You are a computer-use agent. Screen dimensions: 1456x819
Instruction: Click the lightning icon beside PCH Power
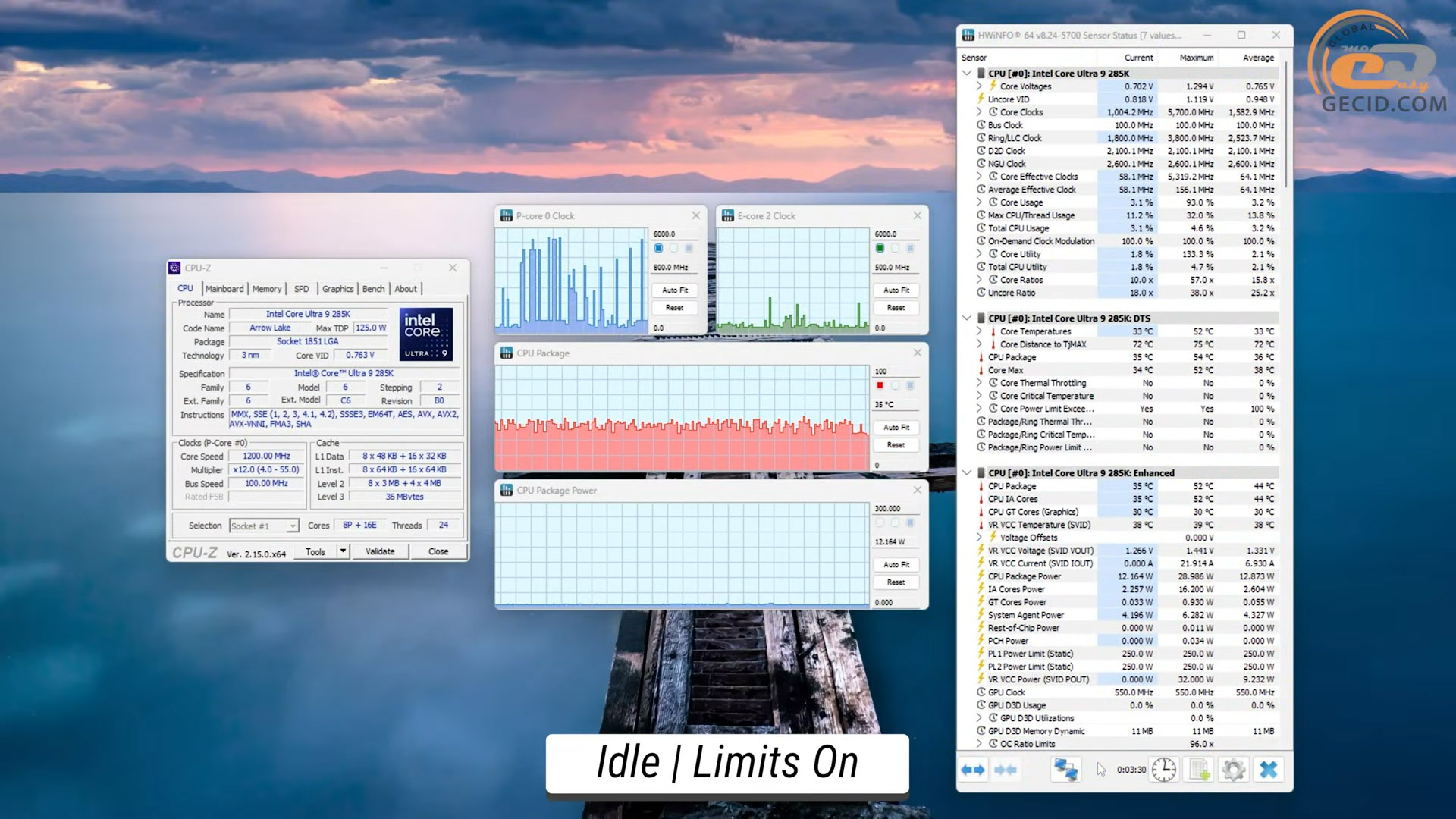(981, 641)
